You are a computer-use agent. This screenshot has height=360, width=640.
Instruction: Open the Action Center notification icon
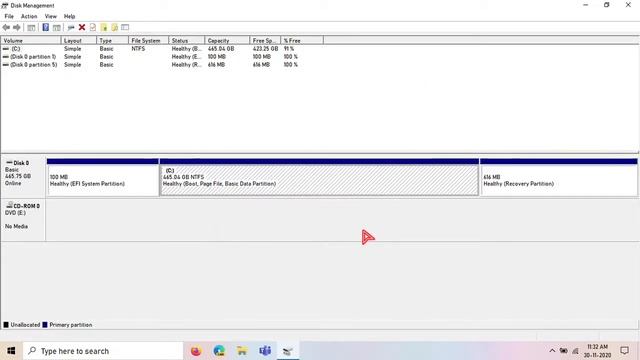pyautogui.click(x=624, y=351)
